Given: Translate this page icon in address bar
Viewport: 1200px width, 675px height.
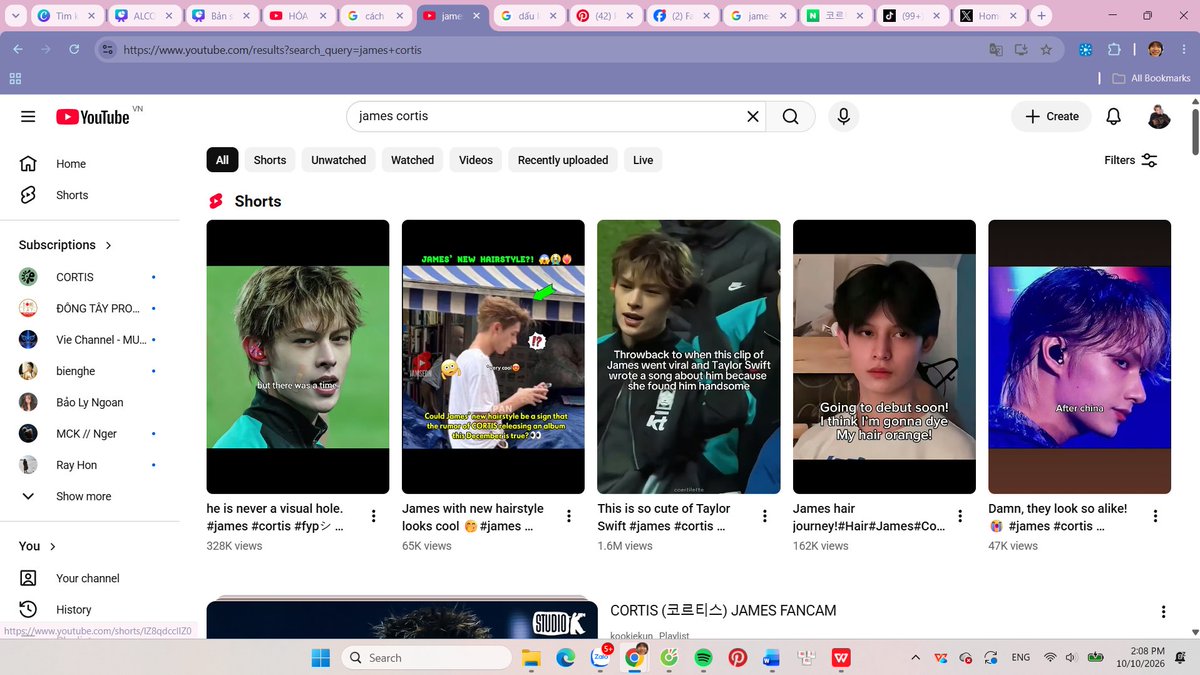Looking at the screenshot, I should click(996, 49).
